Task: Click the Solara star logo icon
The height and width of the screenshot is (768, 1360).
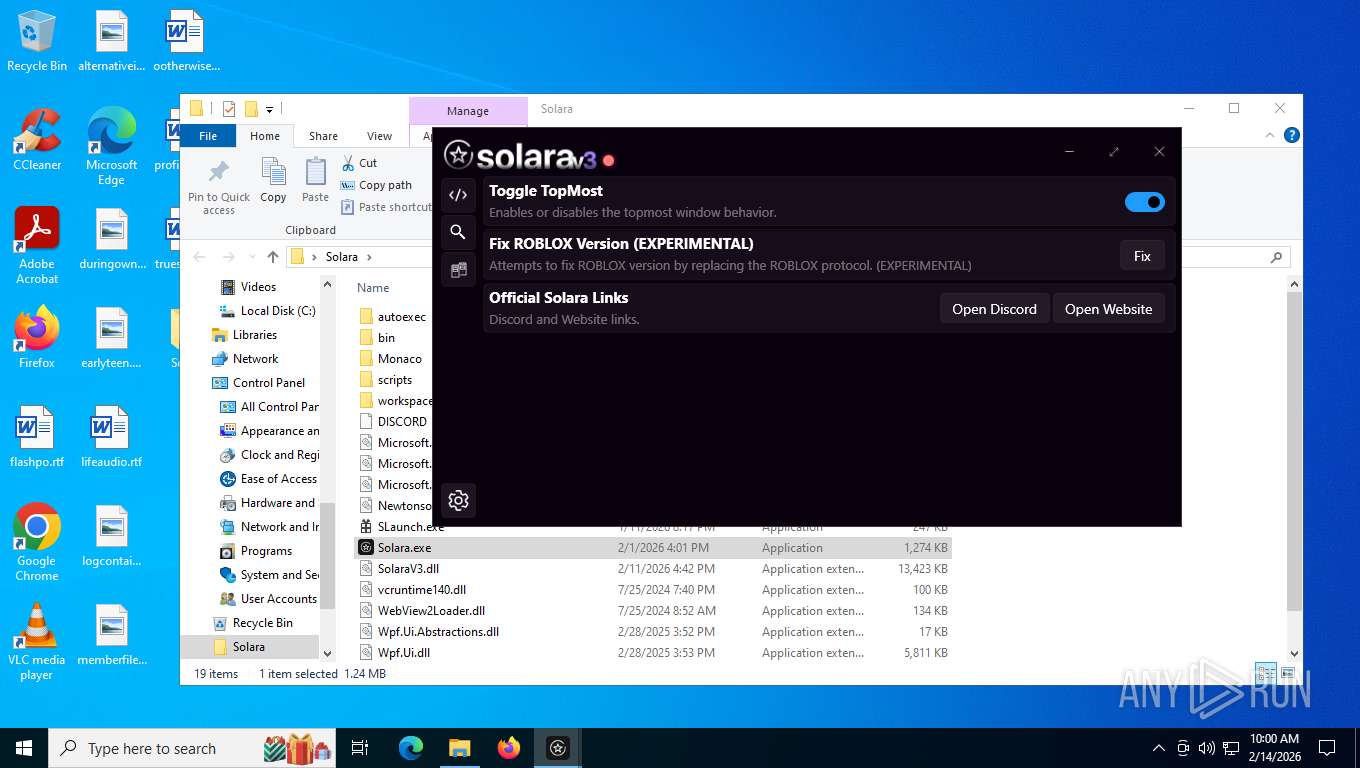Action: pos(458,155)
